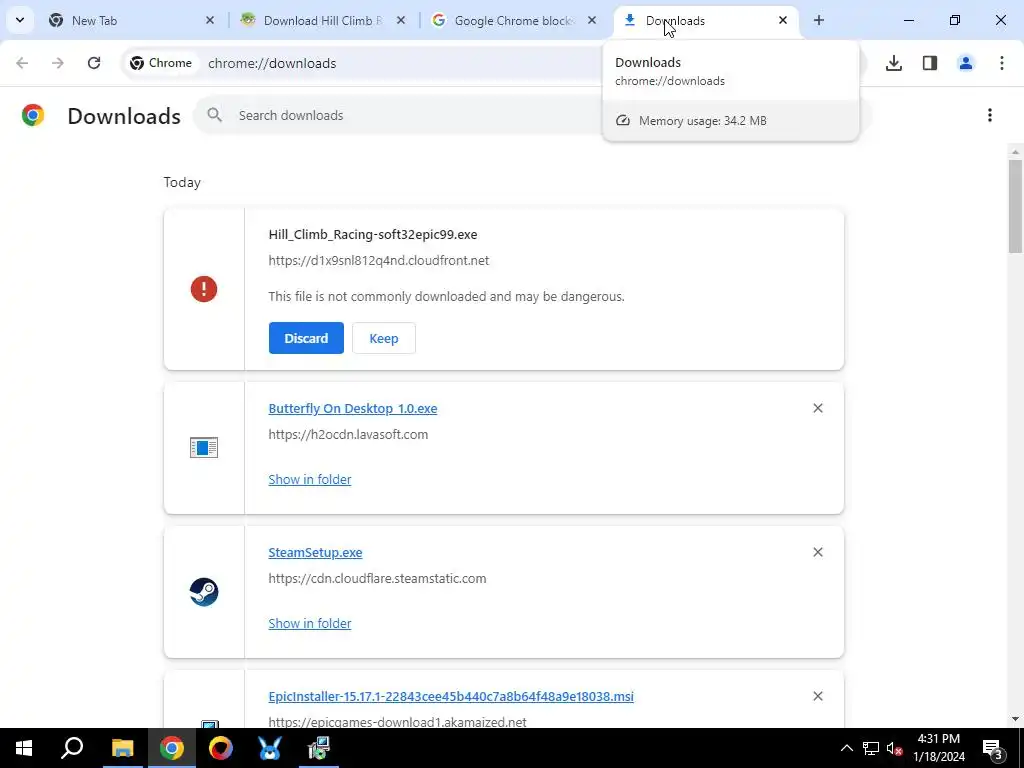Switch to Google Chrome blocks tab
This screenshot has width=1024, height=768.
(x=514, y=20)
